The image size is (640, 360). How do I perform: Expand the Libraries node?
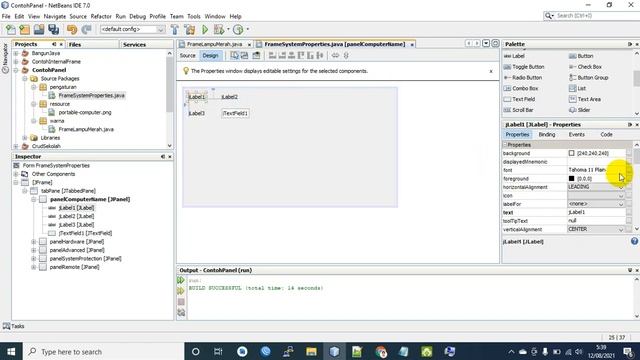coord(25,138)
